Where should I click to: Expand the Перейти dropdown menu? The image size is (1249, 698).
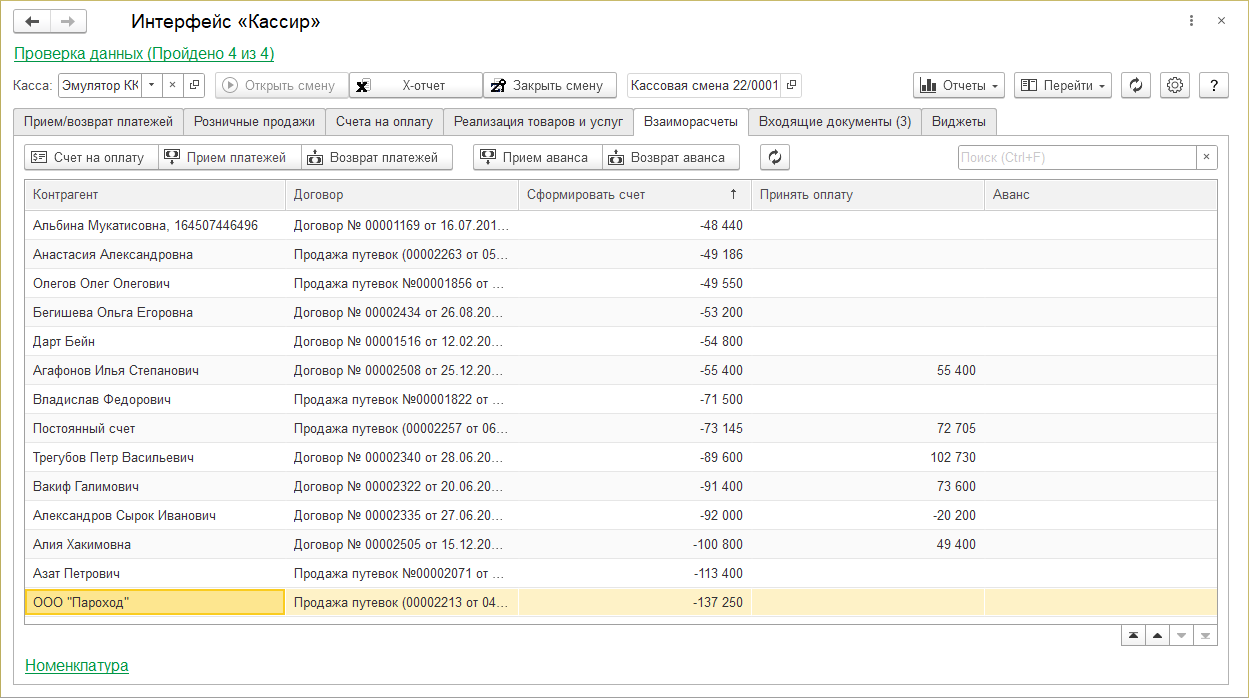pyautogui.click(x=1062, y=85)
